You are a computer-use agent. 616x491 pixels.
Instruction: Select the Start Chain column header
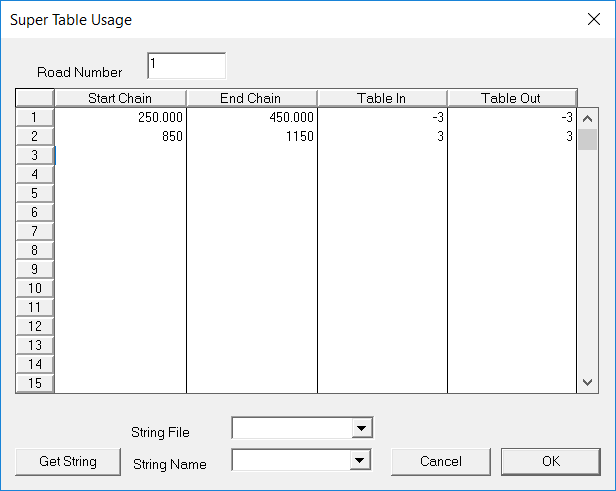[x=120, y=98]
